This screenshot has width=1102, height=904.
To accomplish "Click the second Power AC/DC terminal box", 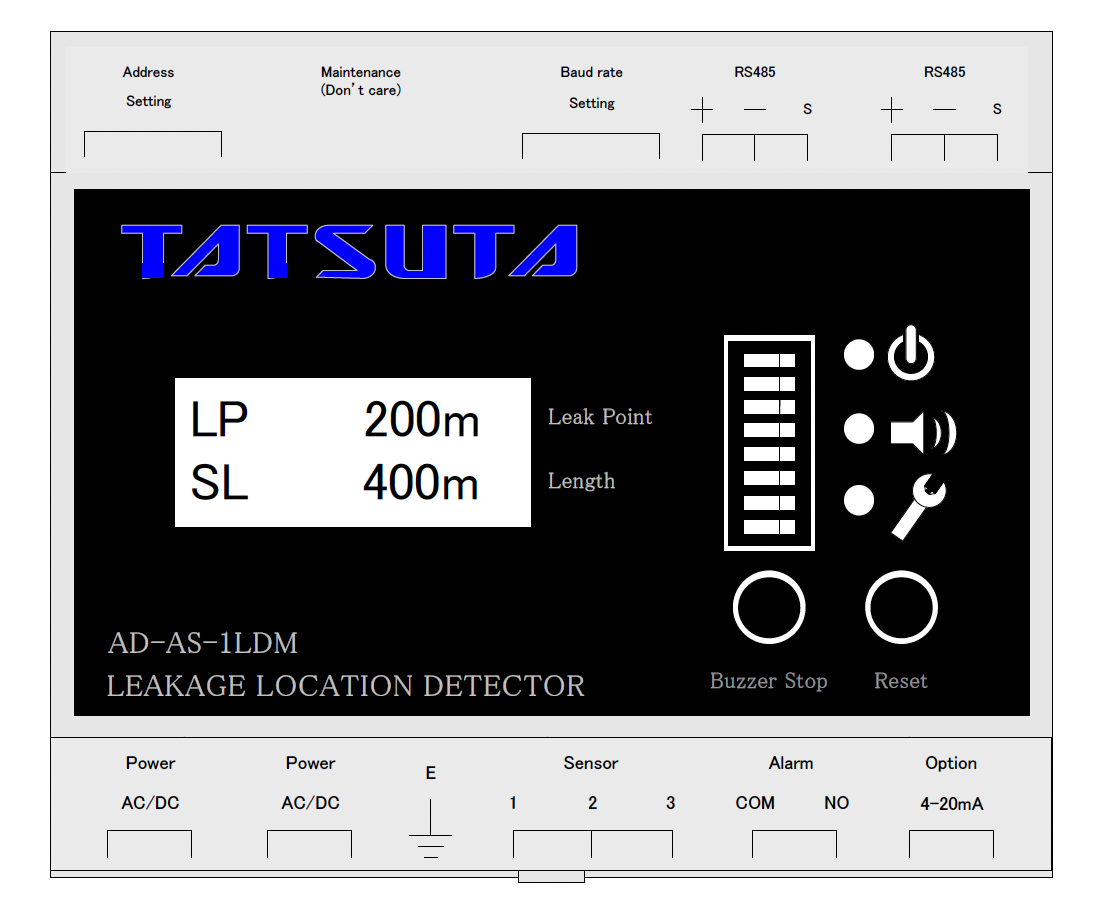I will (x=309, y=844).
